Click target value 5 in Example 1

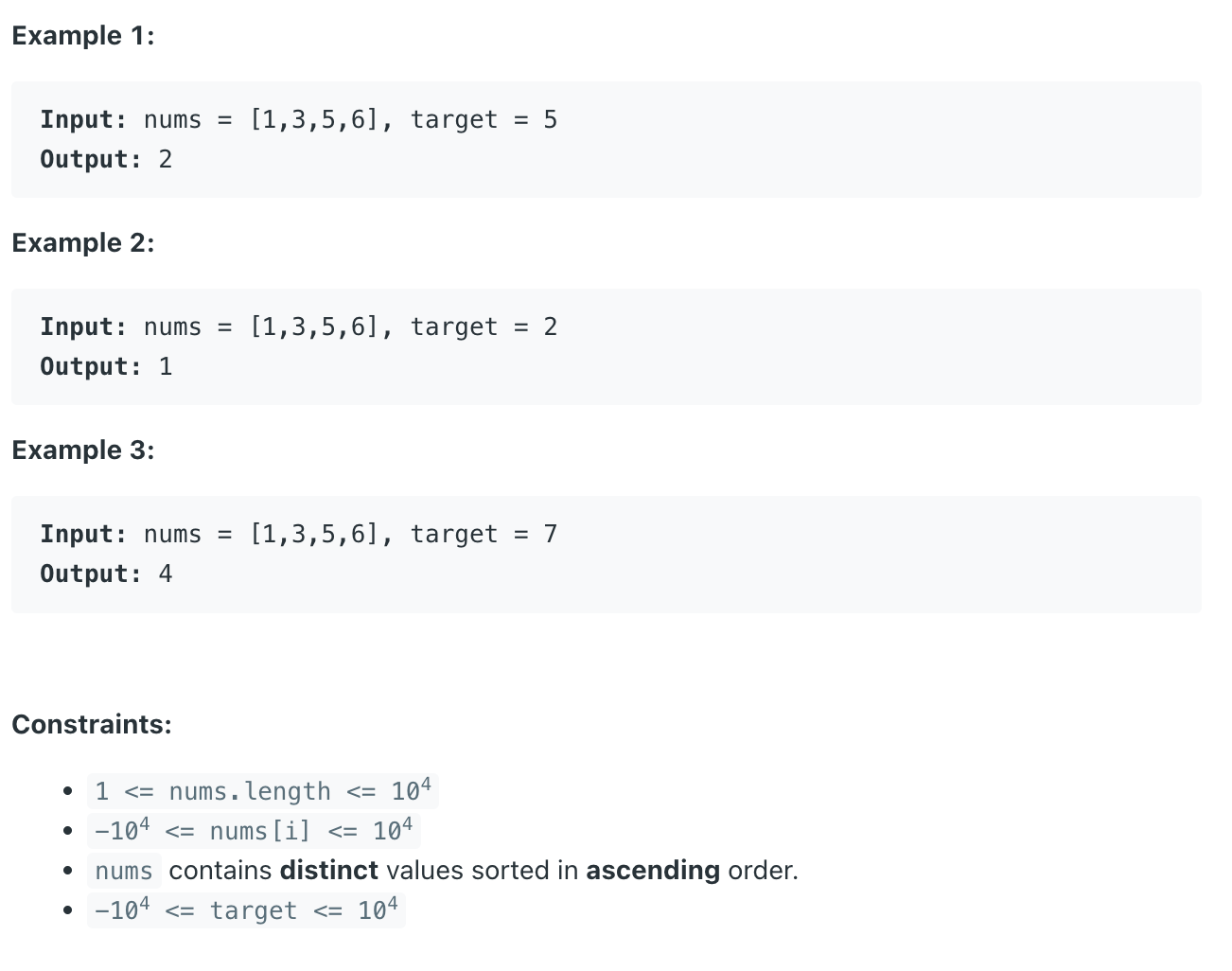[x=550, y=120]
